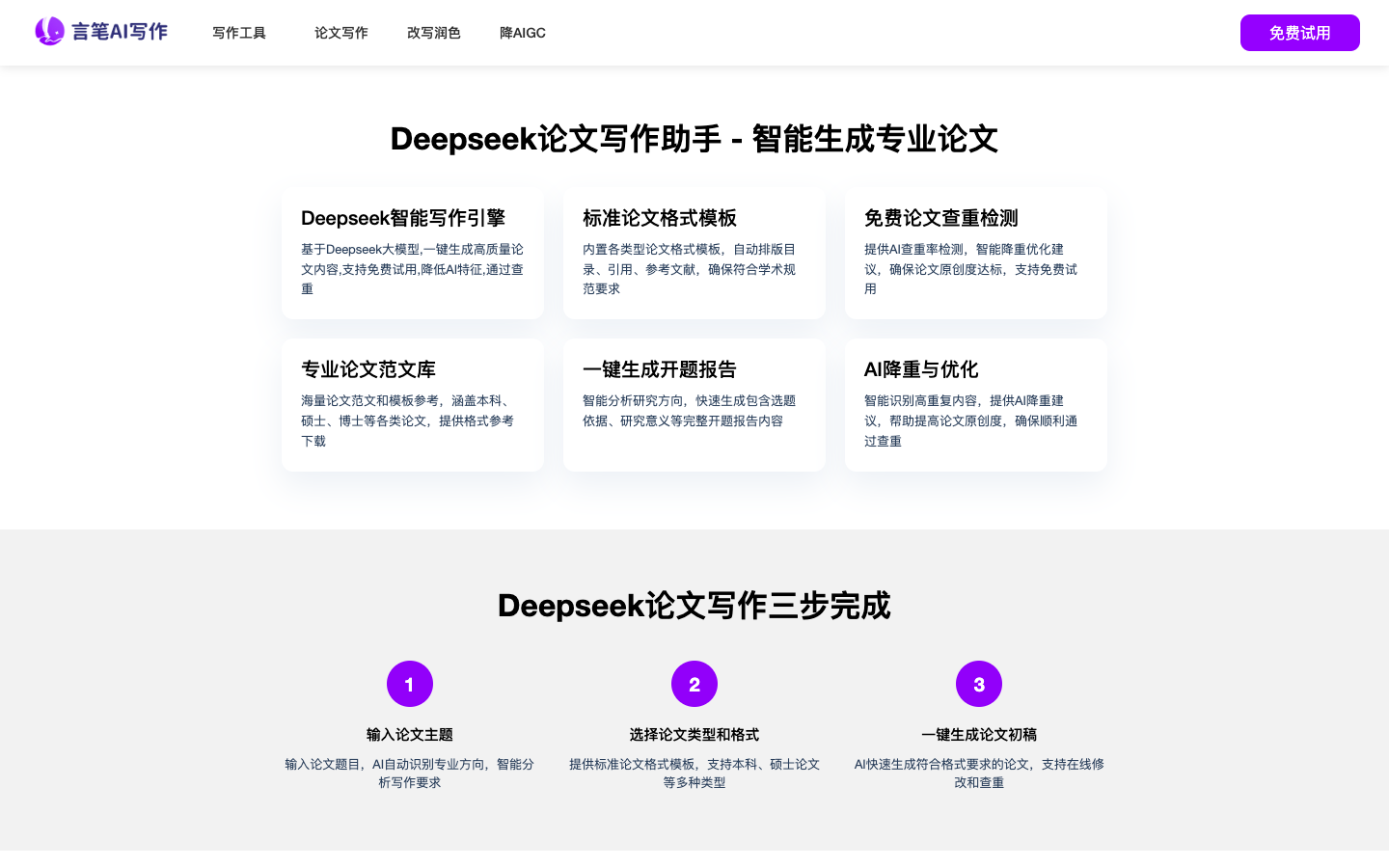Click the Deepseek论文写作三步完成 heading
The height and width of the screenshot is (868, 1389).
tap(694, 606)
